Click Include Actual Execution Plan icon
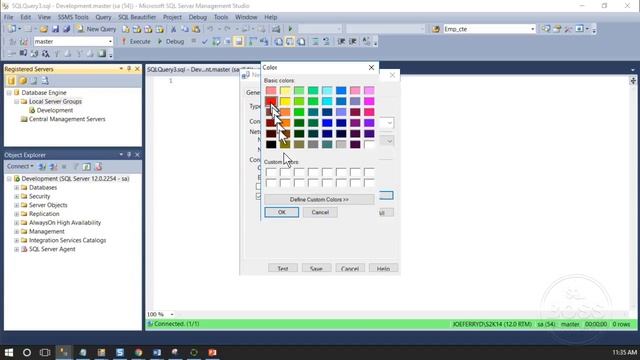 [x=253, y=41]
